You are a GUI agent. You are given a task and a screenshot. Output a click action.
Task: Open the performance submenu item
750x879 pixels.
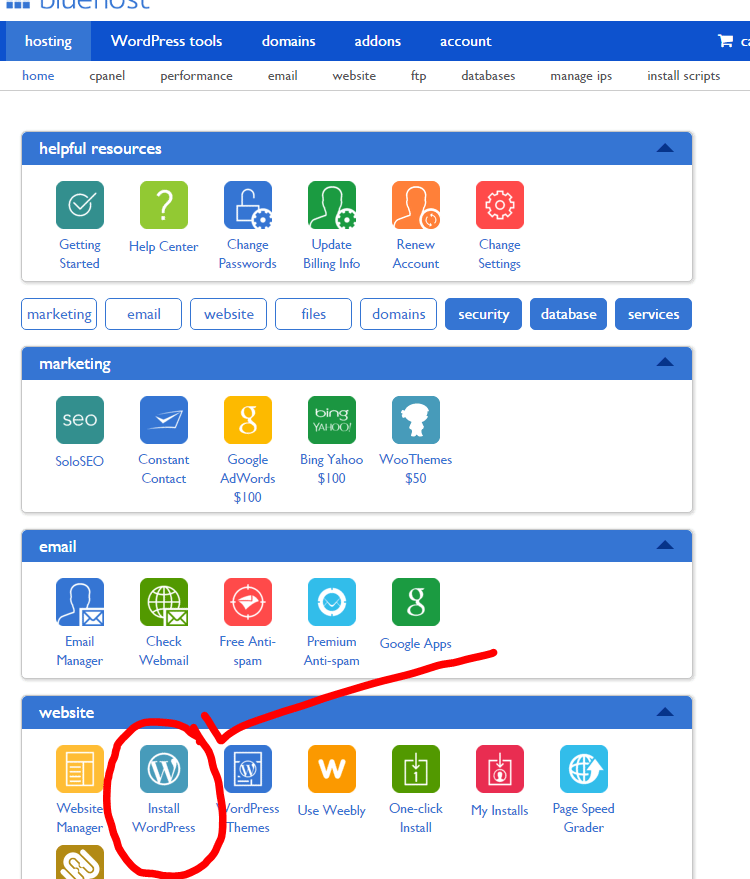point(196,76)
